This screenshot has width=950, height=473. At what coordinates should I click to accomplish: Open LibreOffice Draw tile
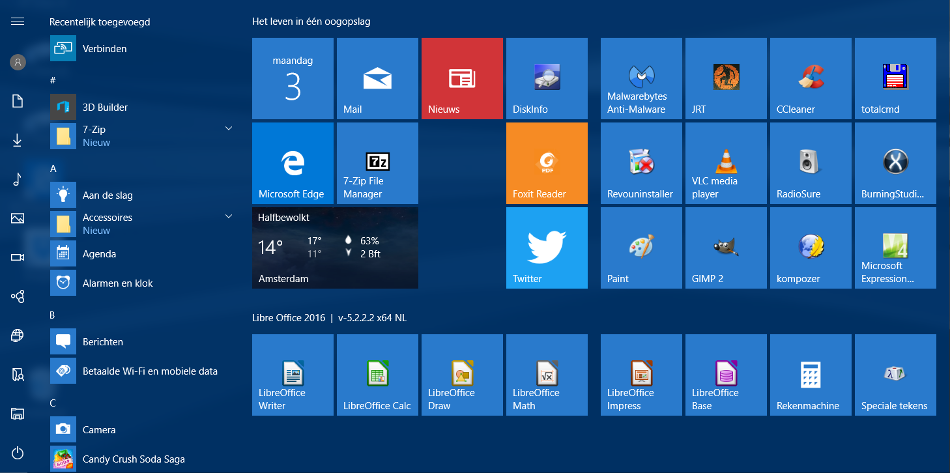pyautogui.click(x=462, y=375)
